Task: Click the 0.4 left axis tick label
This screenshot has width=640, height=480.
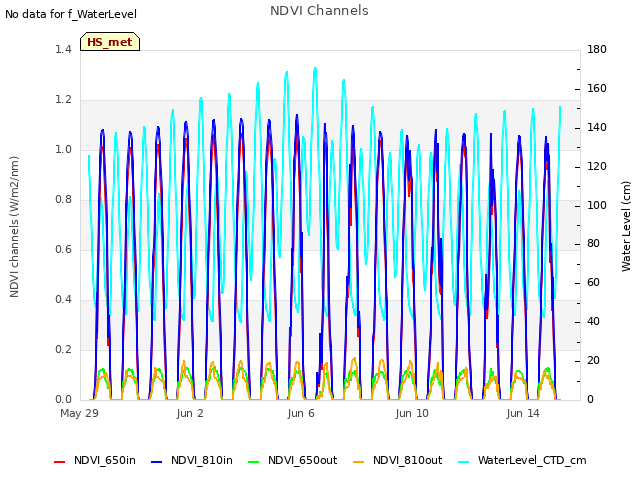Action: pyautogui.click(x=63, y=300)
